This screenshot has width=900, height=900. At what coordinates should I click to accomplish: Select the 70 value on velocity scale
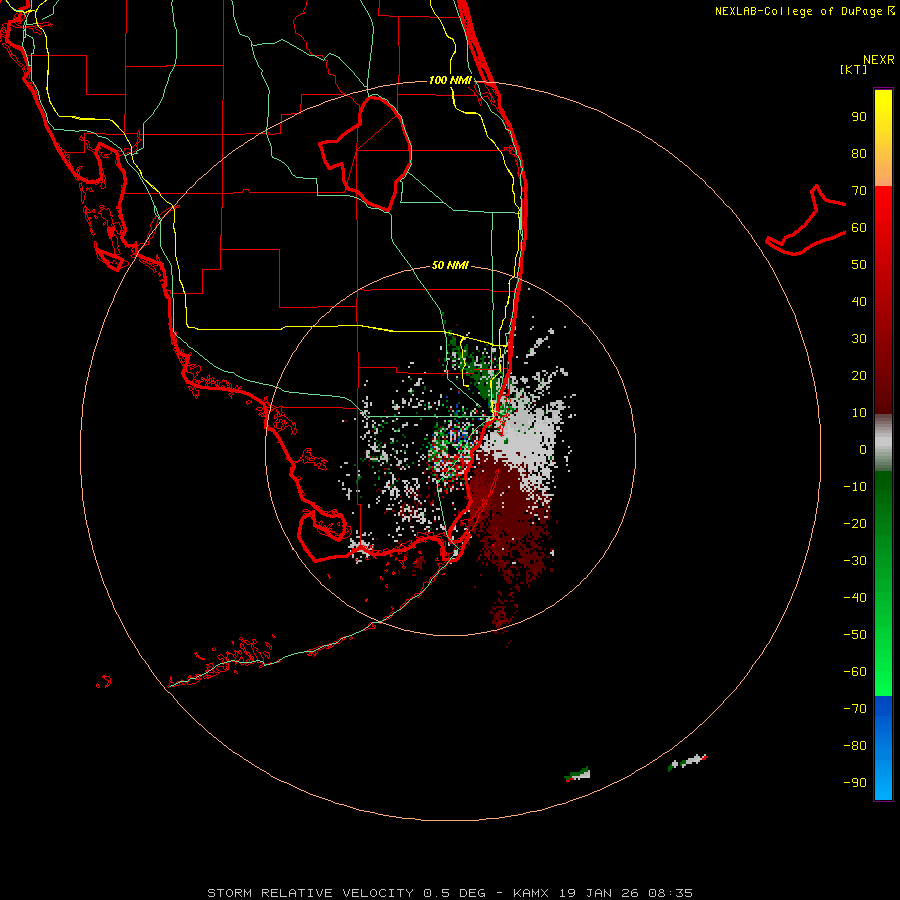click(859, 191)
